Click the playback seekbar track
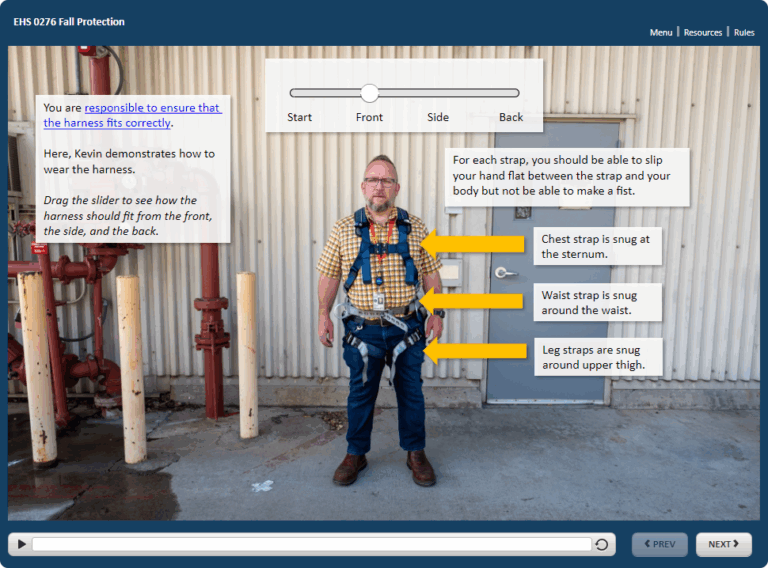 312,544
